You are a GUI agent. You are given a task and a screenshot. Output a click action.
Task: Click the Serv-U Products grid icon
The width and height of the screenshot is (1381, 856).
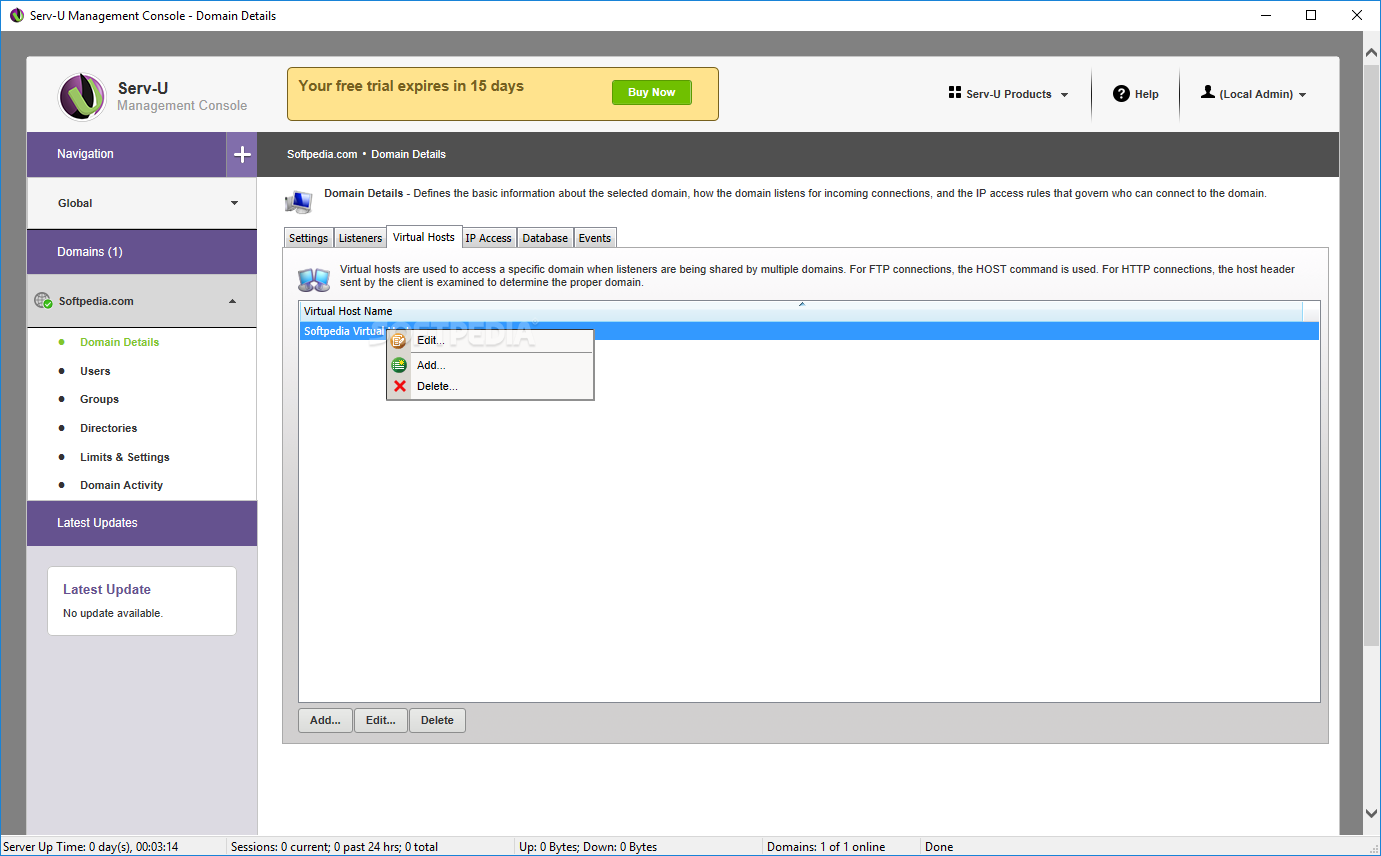pyautogui.click(x=955, y=92)
